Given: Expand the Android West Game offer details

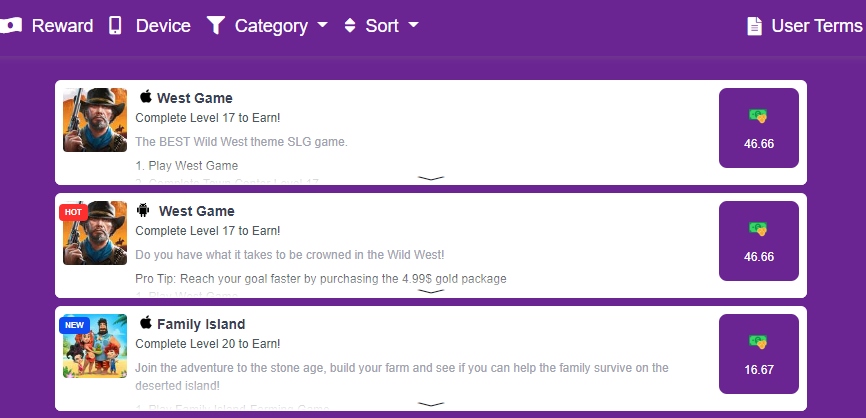Looking at the screenshot, I should (431, 291).
